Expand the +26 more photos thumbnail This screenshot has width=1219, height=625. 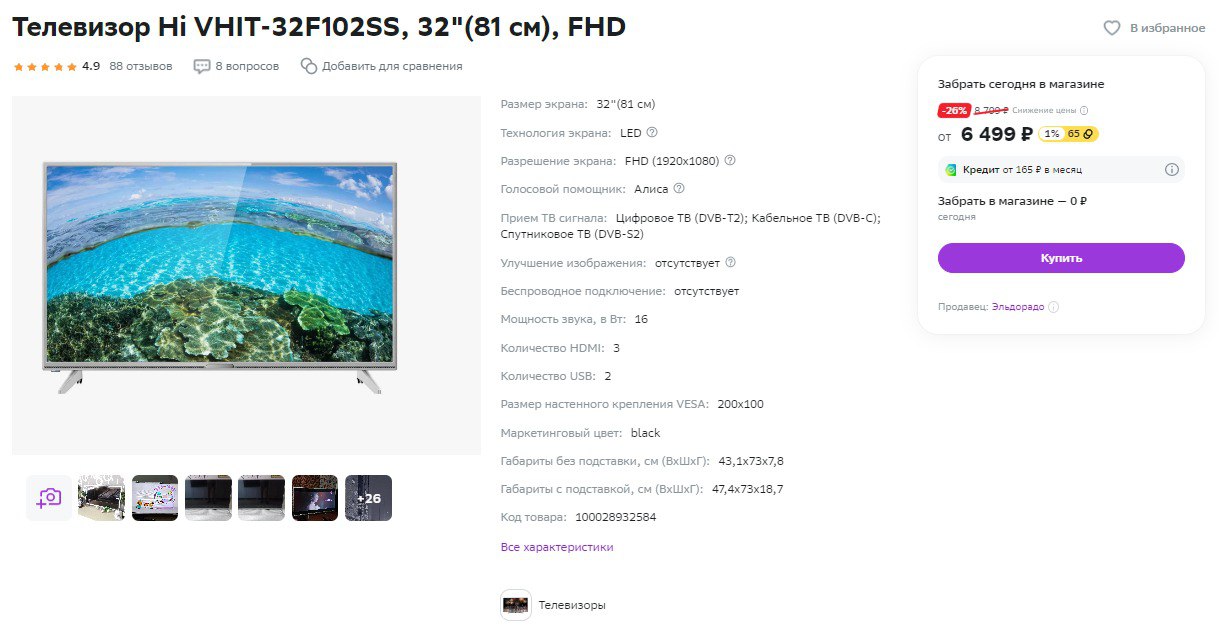pyautogui.click(x=368, y=498)
